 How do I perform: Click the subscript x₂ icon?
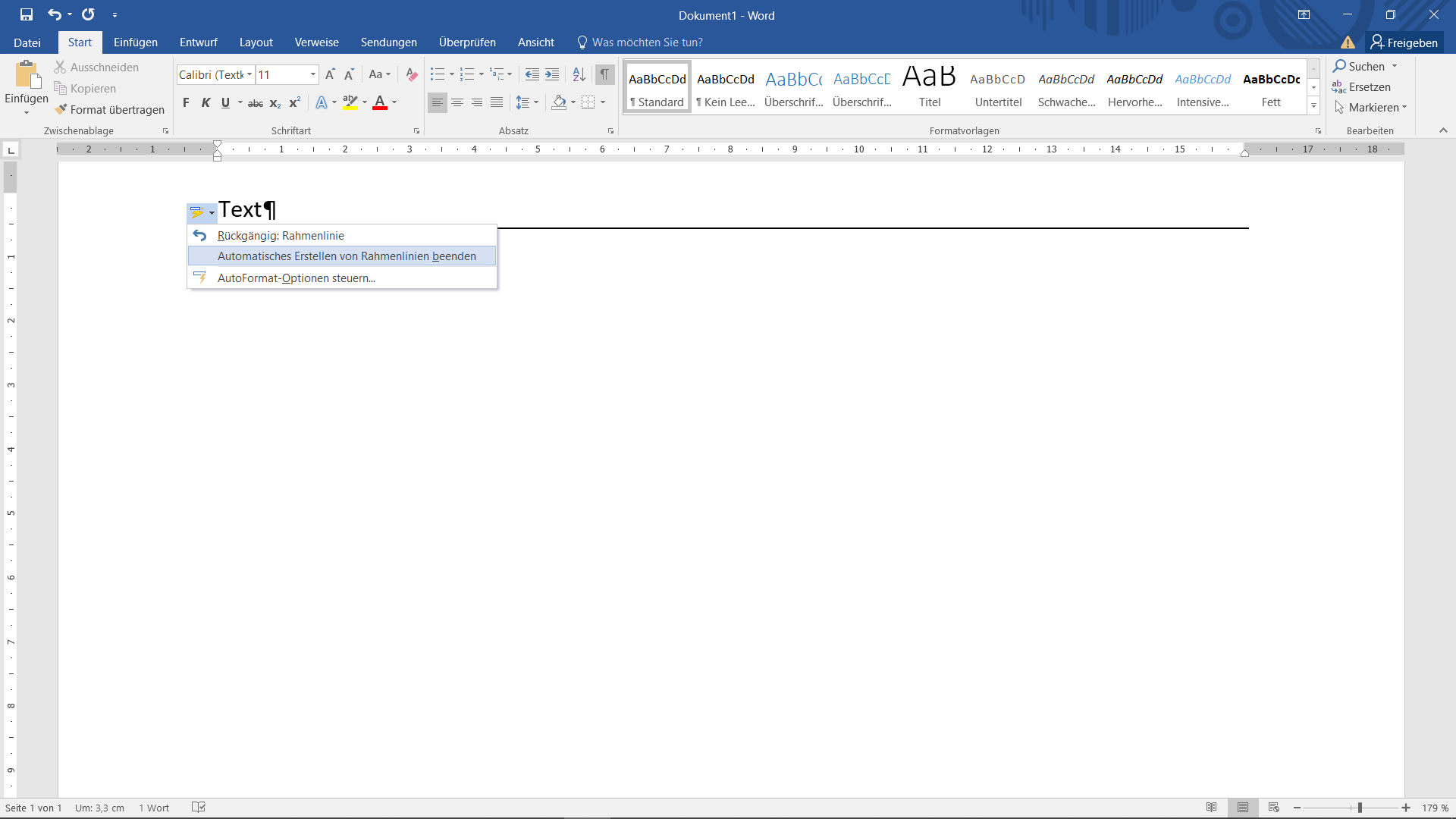tap(275, 103)
